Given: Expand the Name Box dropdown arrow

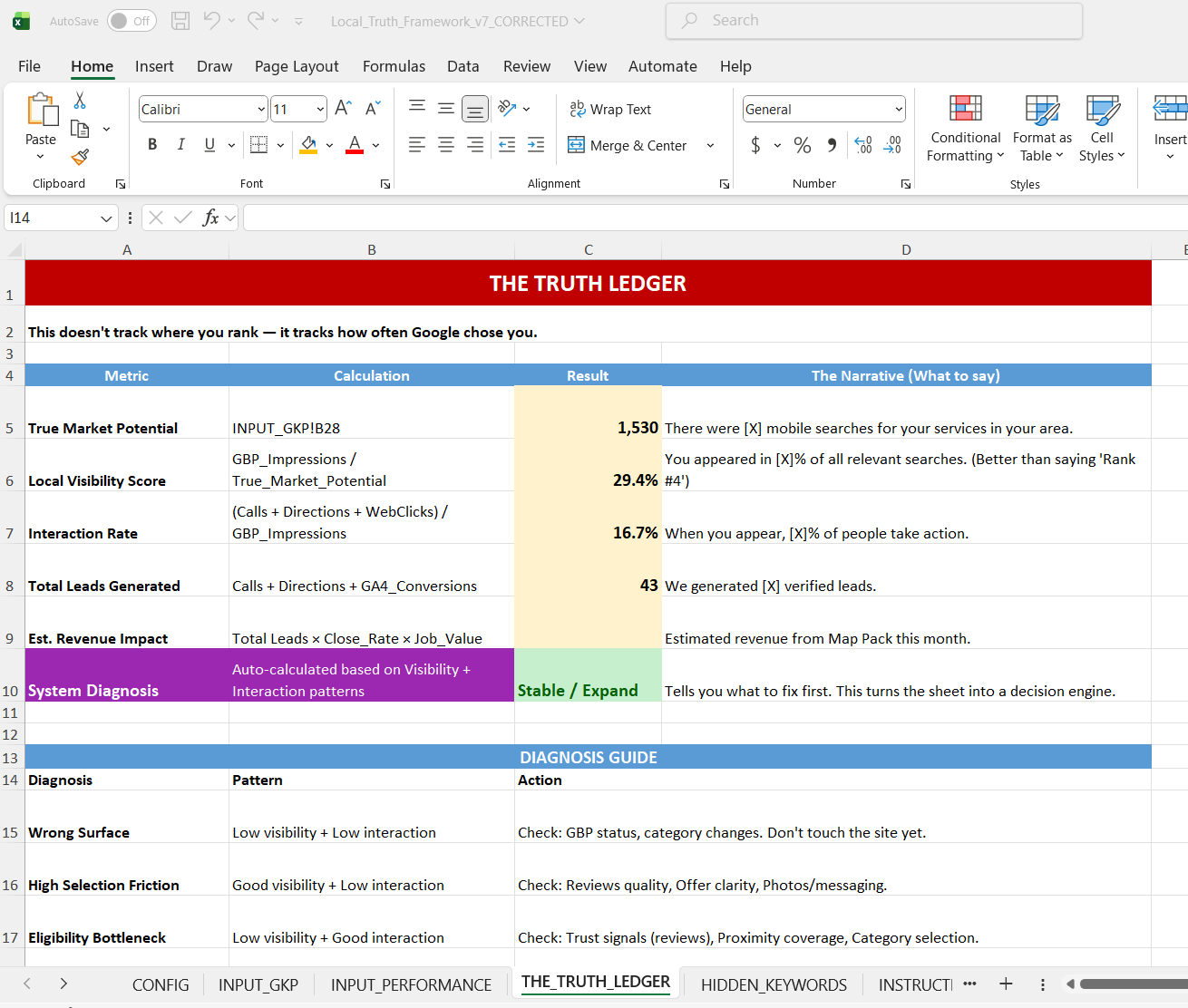Looking at the screenshot, I should (x=106, y=218).
